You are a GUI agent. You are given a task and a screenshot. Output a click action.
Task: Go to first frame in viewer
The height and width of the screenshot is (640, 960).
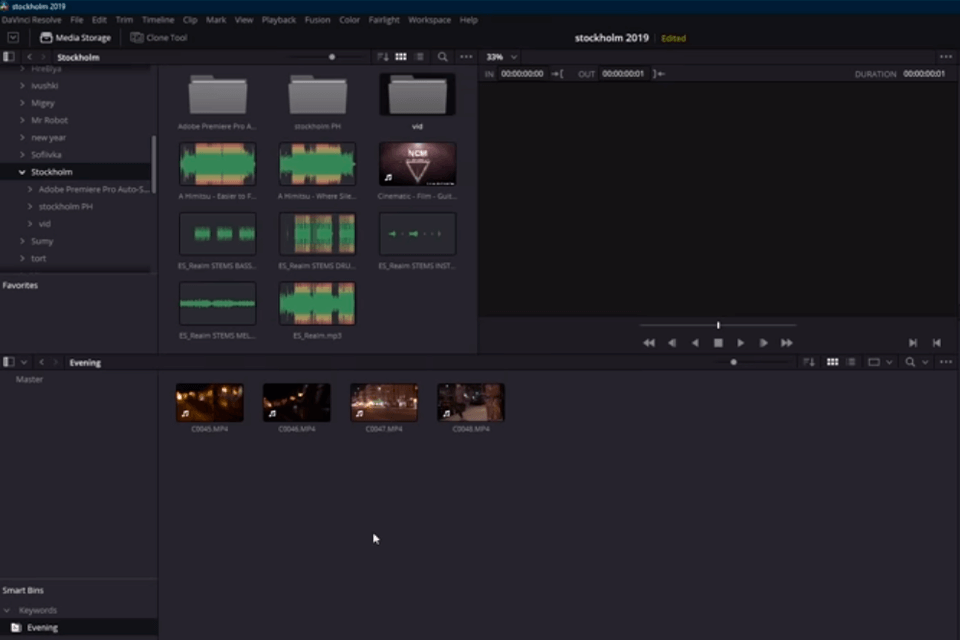click(649, 343)
